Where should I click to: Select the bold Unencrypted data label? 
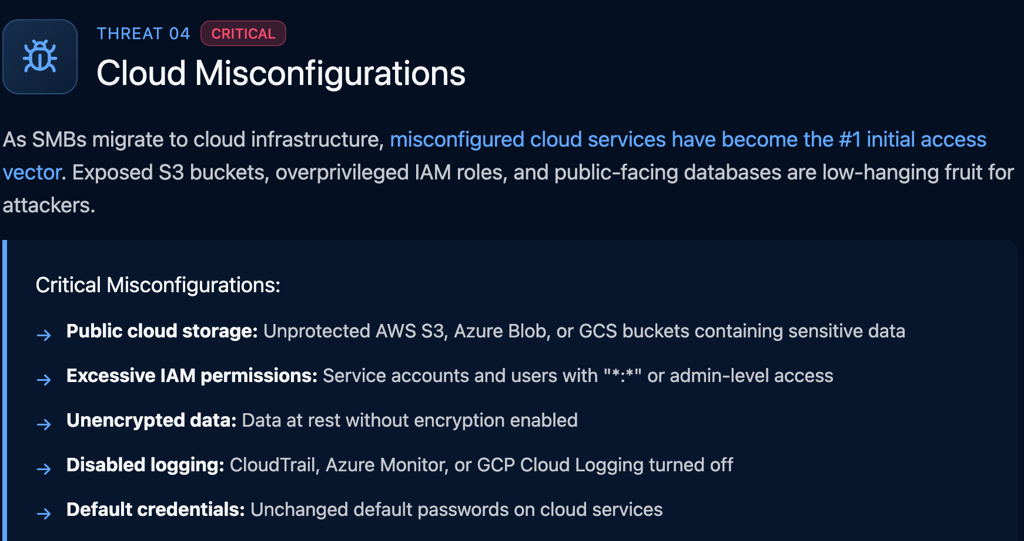tap(151, 420)
